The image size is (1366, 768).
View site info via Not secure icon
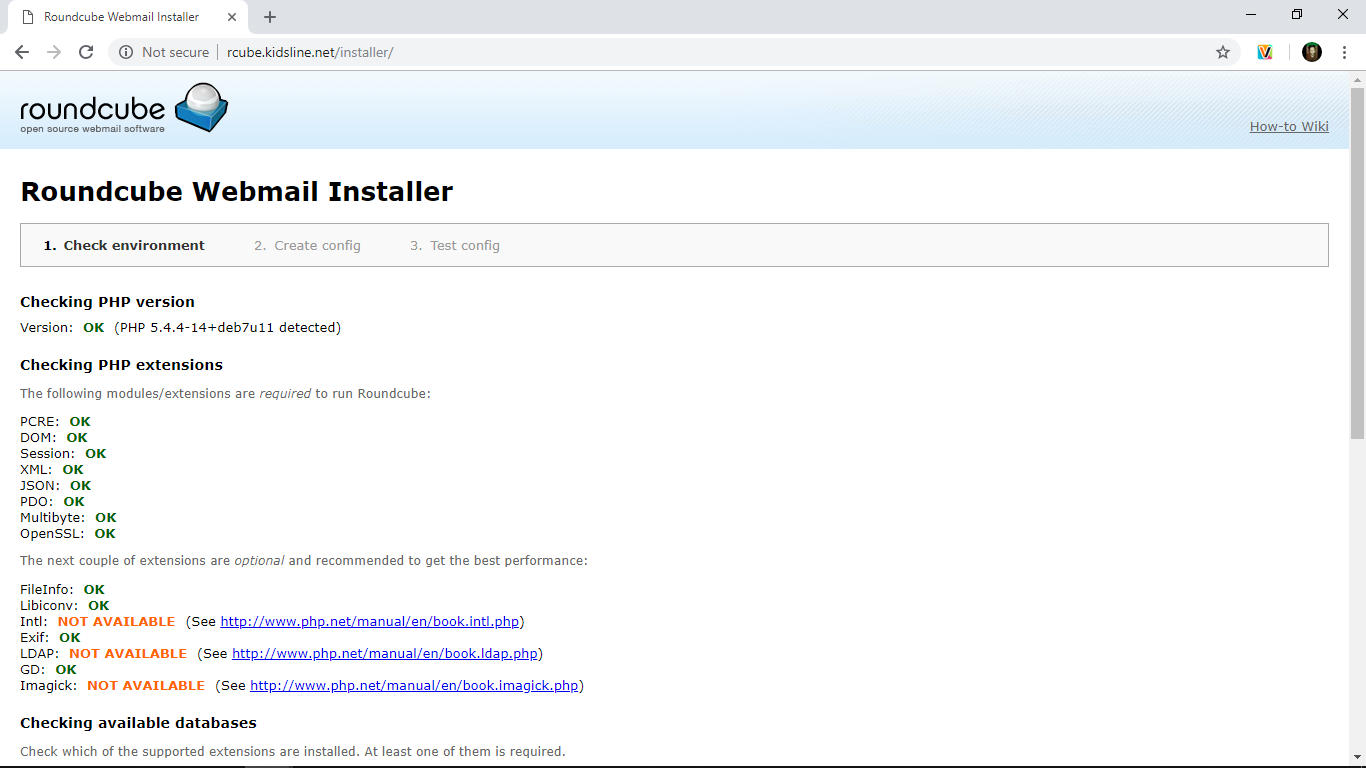(126, 52)
